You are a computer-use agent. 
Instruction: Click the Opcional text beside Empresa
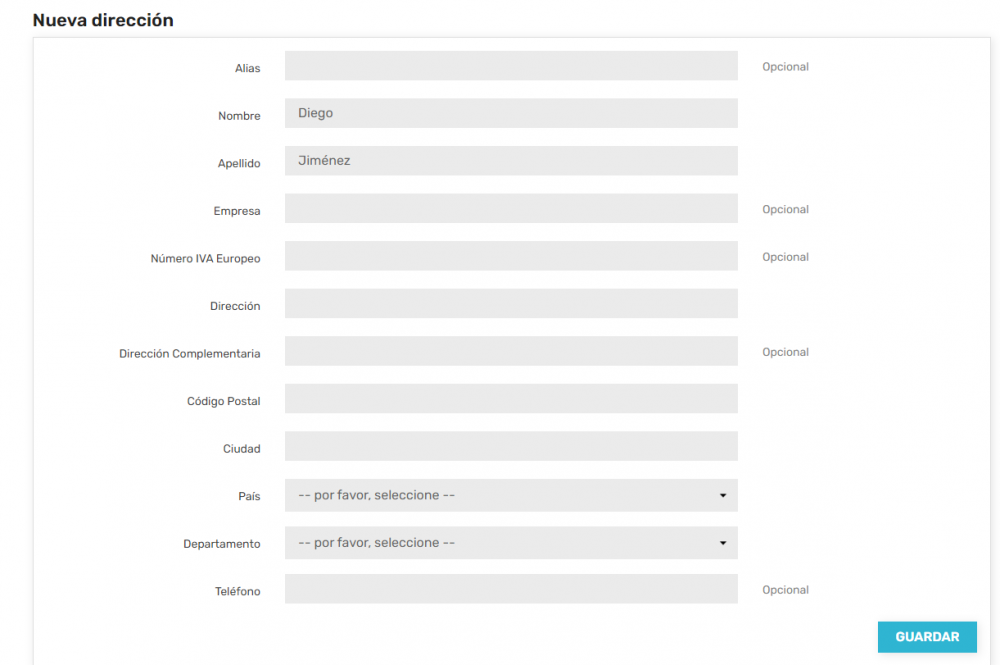(785, 209)
